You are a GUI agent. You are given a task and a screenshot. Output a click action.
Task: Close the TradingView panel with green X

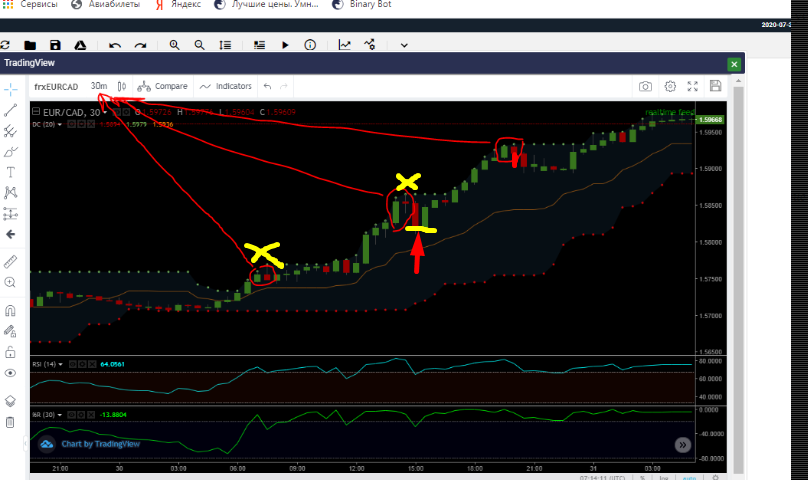pos(734,64)
